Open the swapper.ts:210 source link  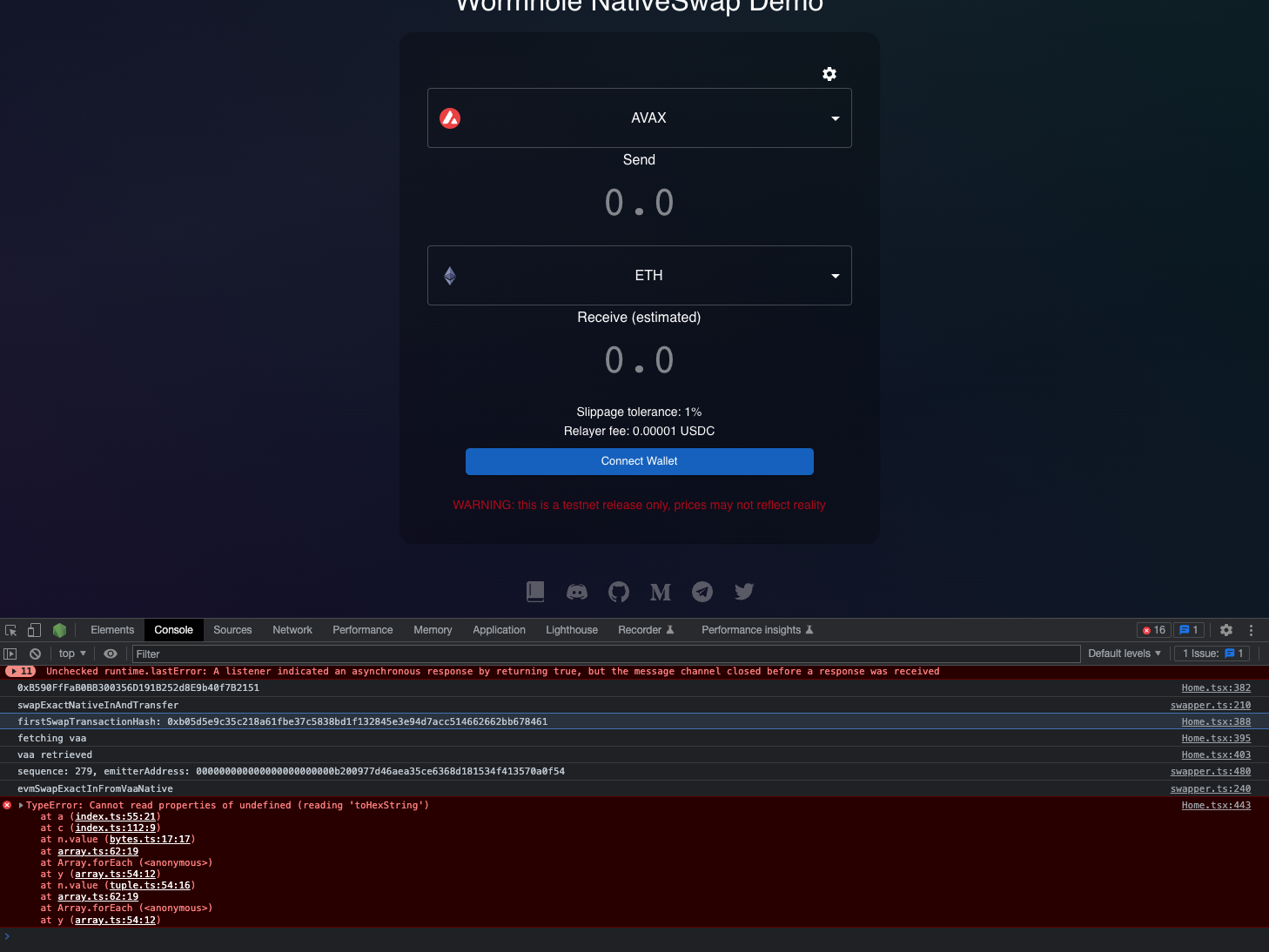tap(1211, 705)
